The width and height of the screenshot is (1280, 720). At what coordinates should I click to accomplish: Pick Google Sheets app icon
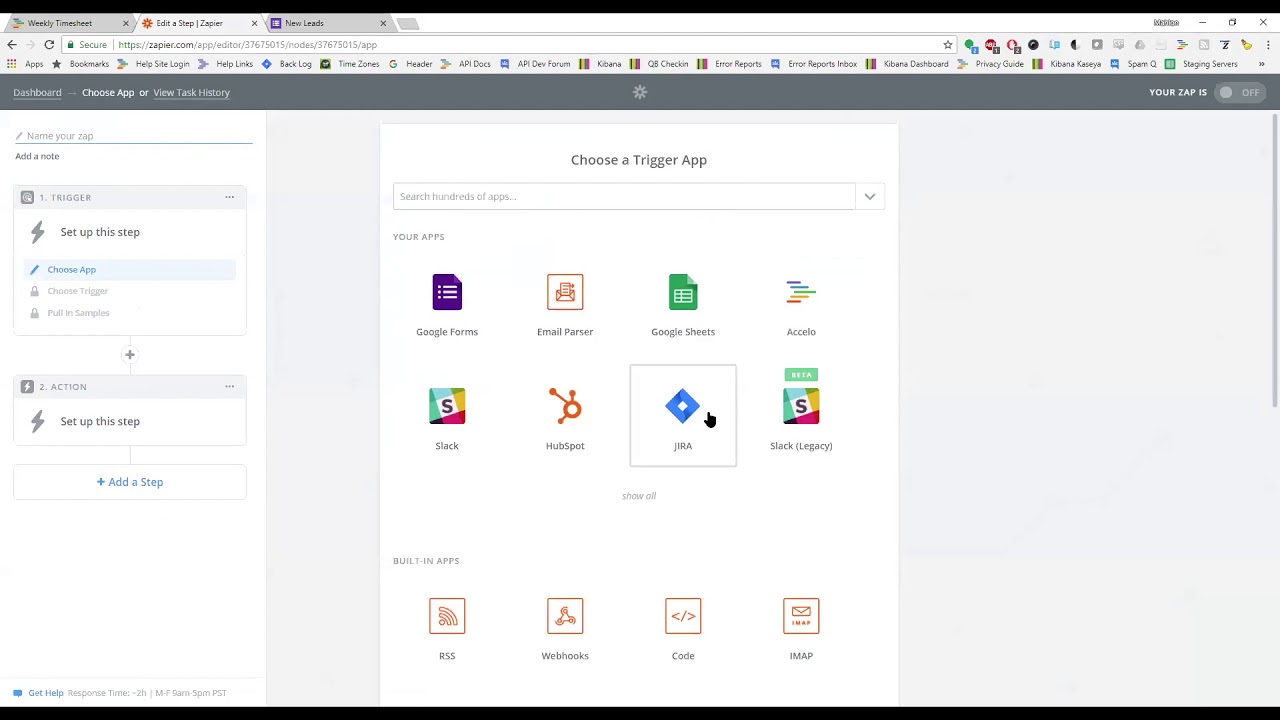click(683, 292)
